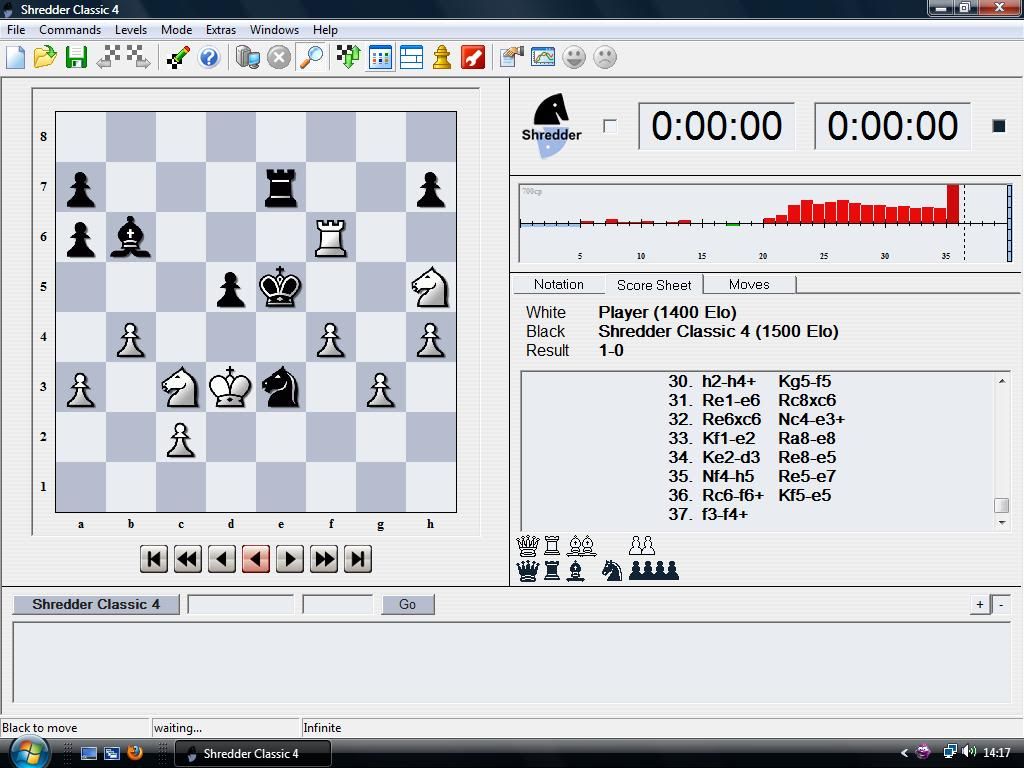Click move Re6xc6 in the score sheet
Viewport: 1024px width, 768px height.
coord(731,420)
